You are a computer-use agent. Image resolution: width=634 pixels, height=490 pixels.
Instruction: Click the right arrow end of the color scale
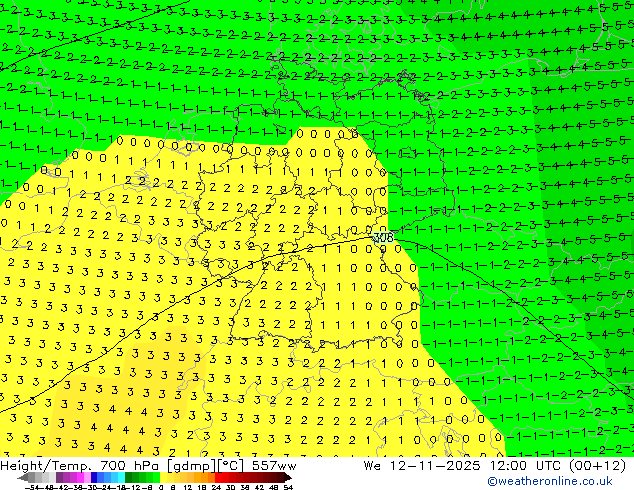287,477
